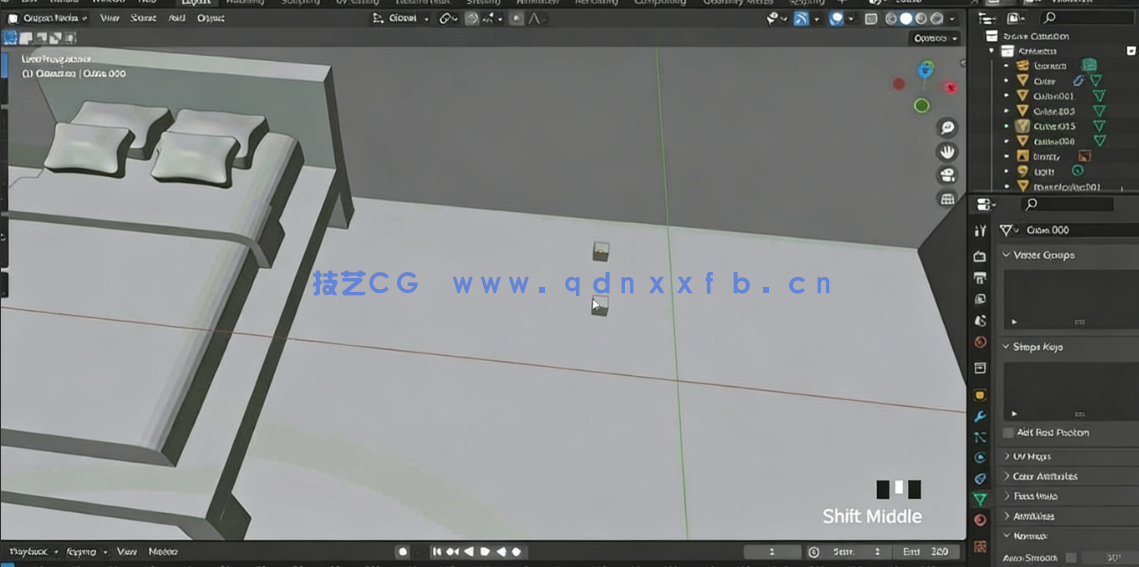Toggle auto keying record button in timeline
1139x567 pixels.
tap(402, 552)
